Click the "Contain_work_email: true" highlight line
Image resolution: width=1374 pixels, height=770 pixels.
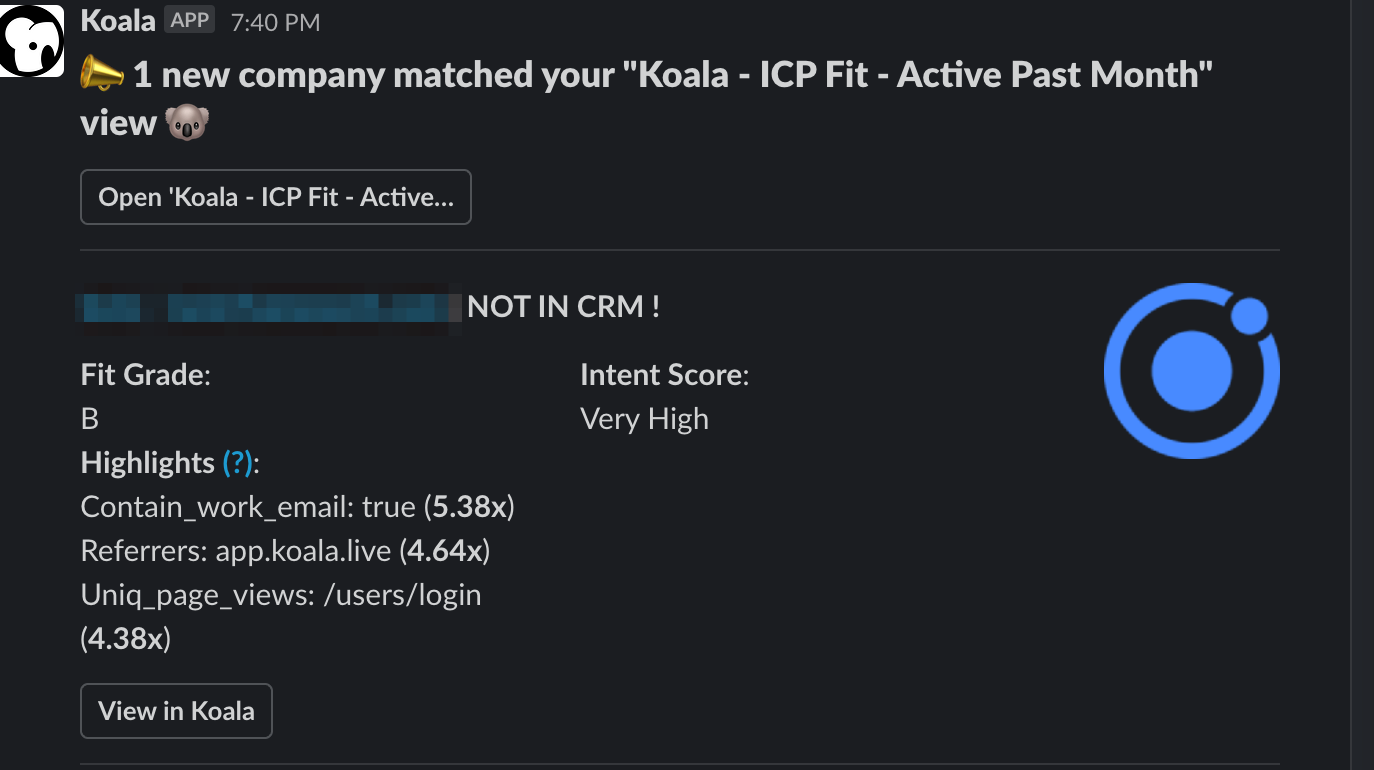pyautogui.click(x=297, y=507)
